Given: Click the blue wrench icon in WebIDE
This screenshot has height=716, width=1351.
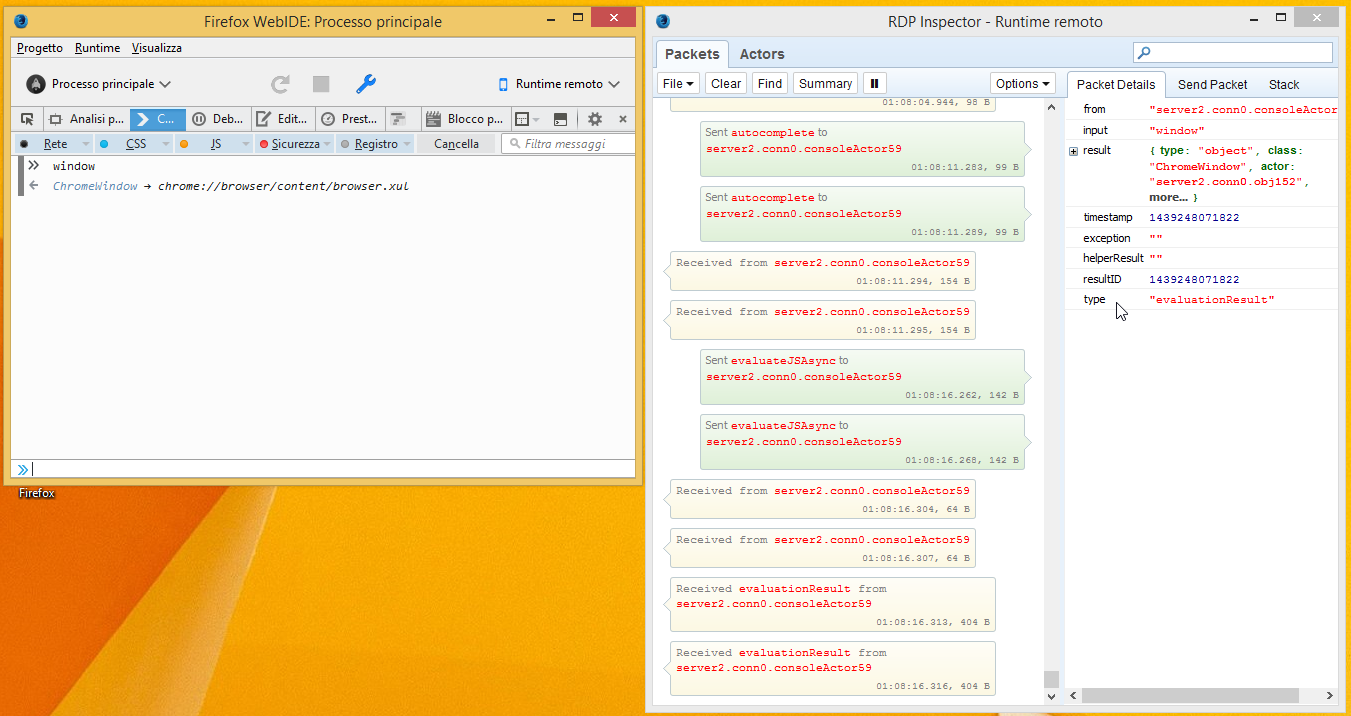Looking at the screenshot, I should pos(366,84).
